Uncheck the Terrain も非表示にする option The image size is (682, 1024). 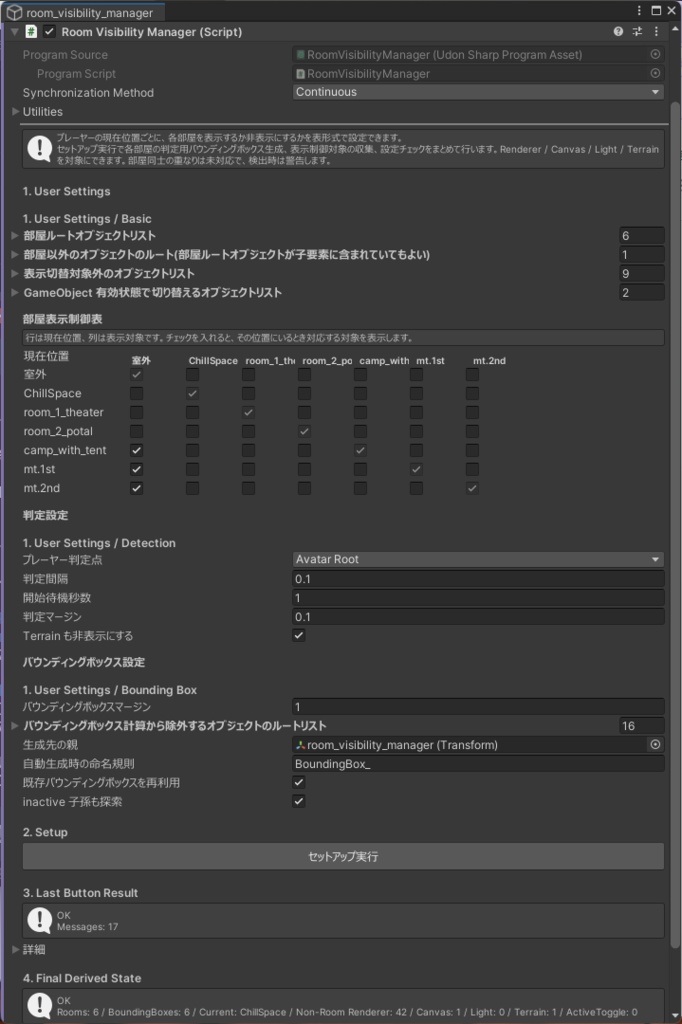click(297, 635)
